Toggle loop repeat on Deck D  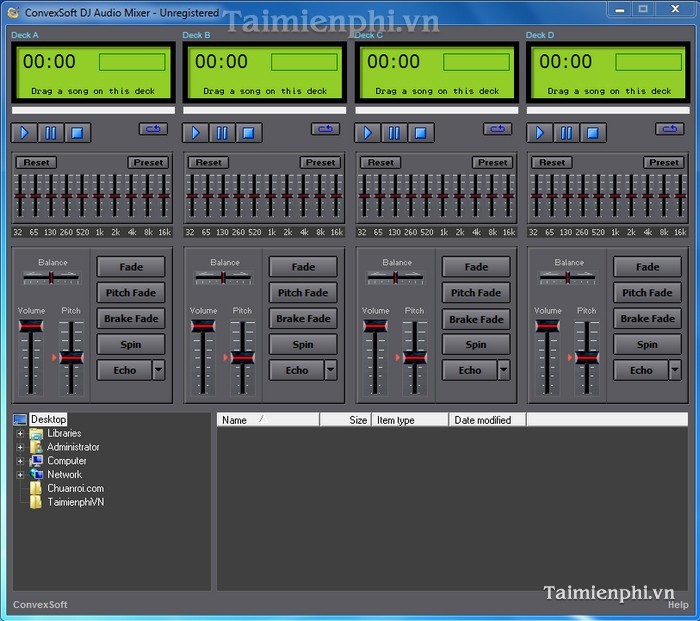(x=669, y=129)
